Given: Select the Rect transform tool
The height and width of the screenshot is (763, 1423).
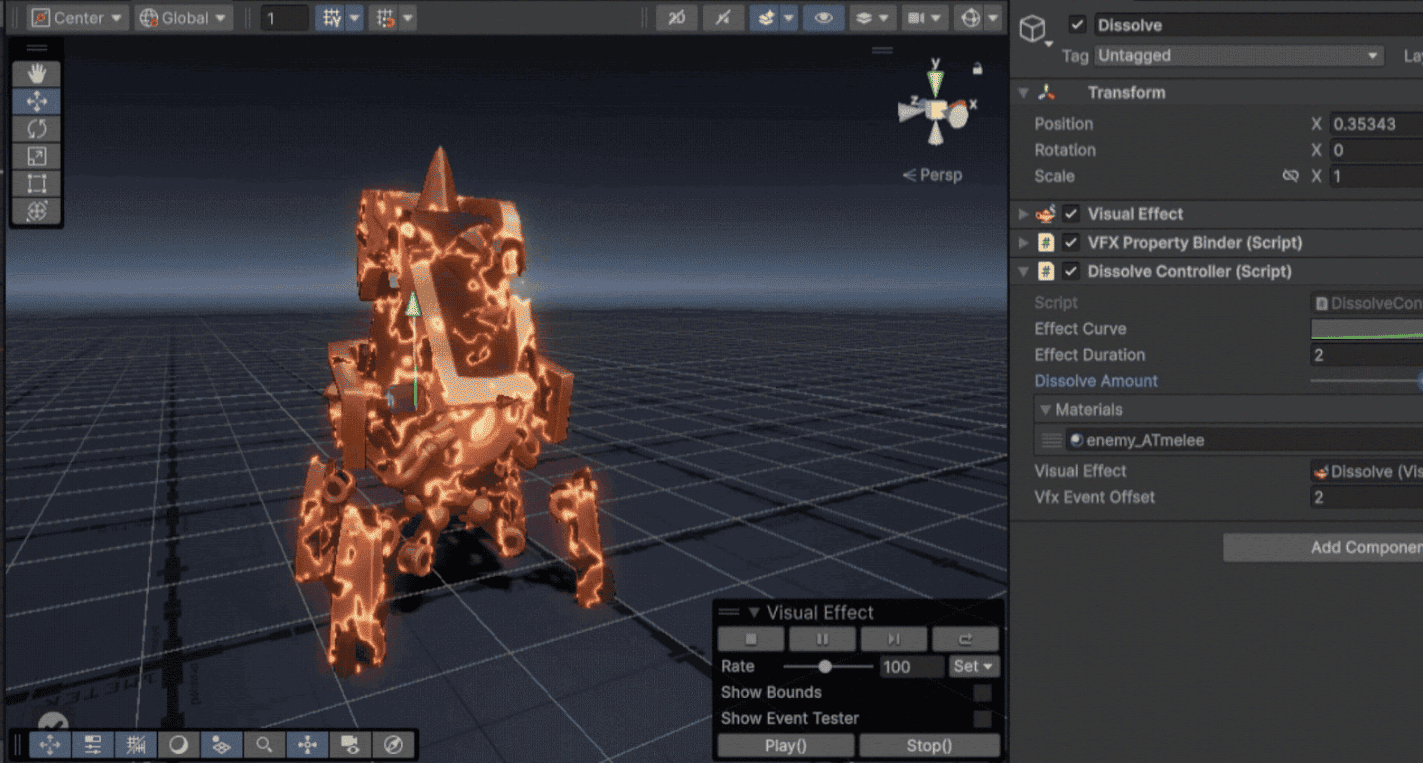Looking at the screenshot, I should (x=37, y=184).
